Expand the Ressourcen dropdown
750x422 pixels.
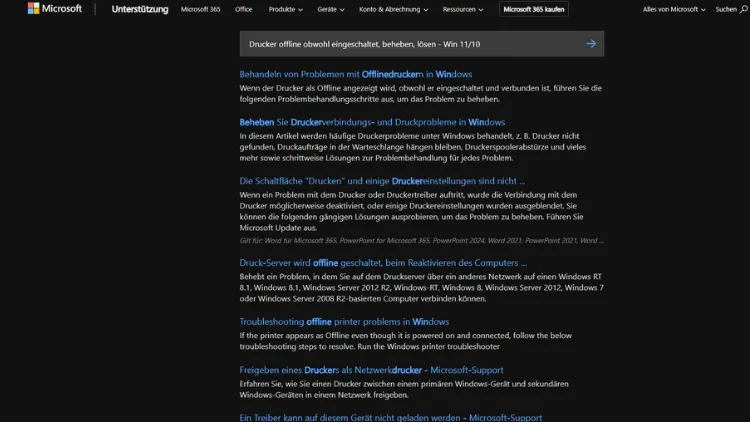463,9
